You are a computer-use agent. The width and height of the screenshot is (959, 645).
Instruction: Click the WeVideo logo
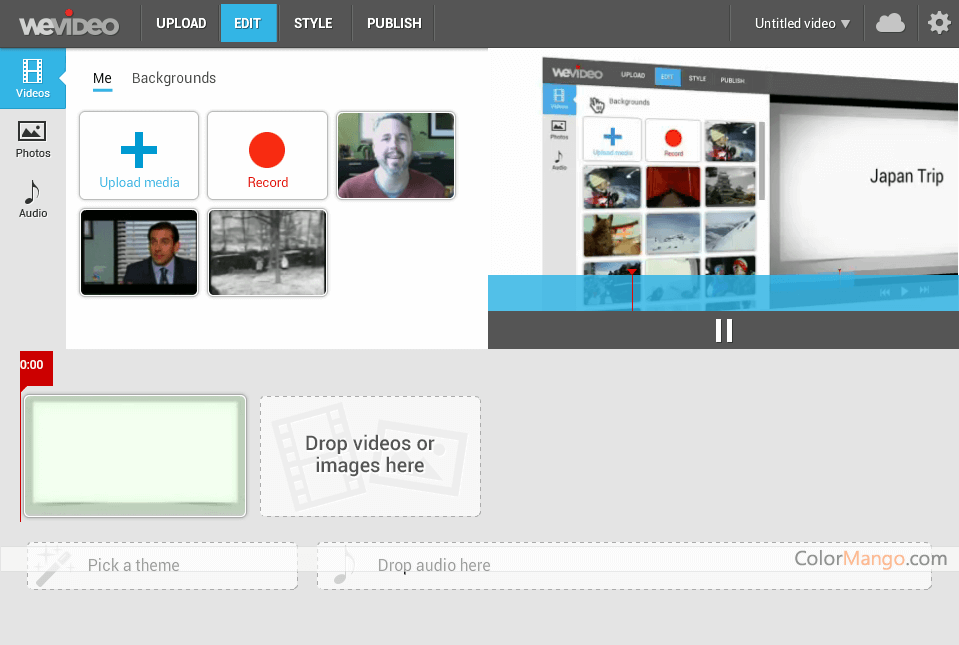click(x=68, y=23)
